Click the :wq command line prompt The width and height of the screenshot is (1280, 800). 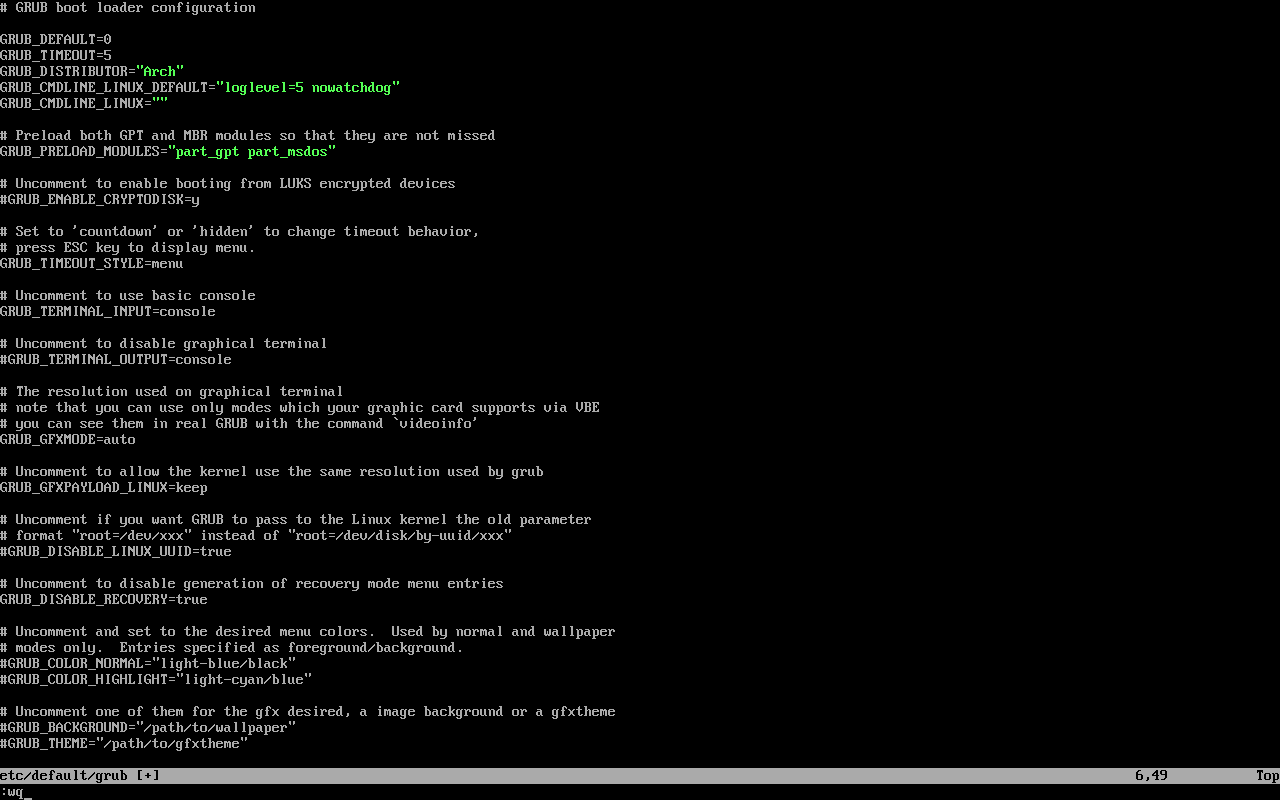(14, 791)
